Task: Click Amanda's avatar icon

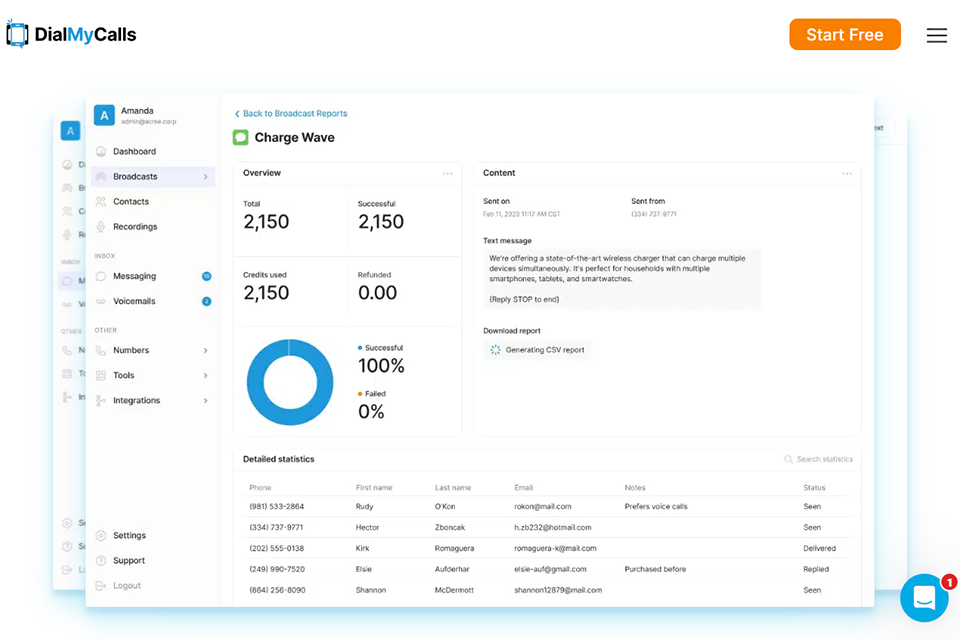Action: [104, 115]
